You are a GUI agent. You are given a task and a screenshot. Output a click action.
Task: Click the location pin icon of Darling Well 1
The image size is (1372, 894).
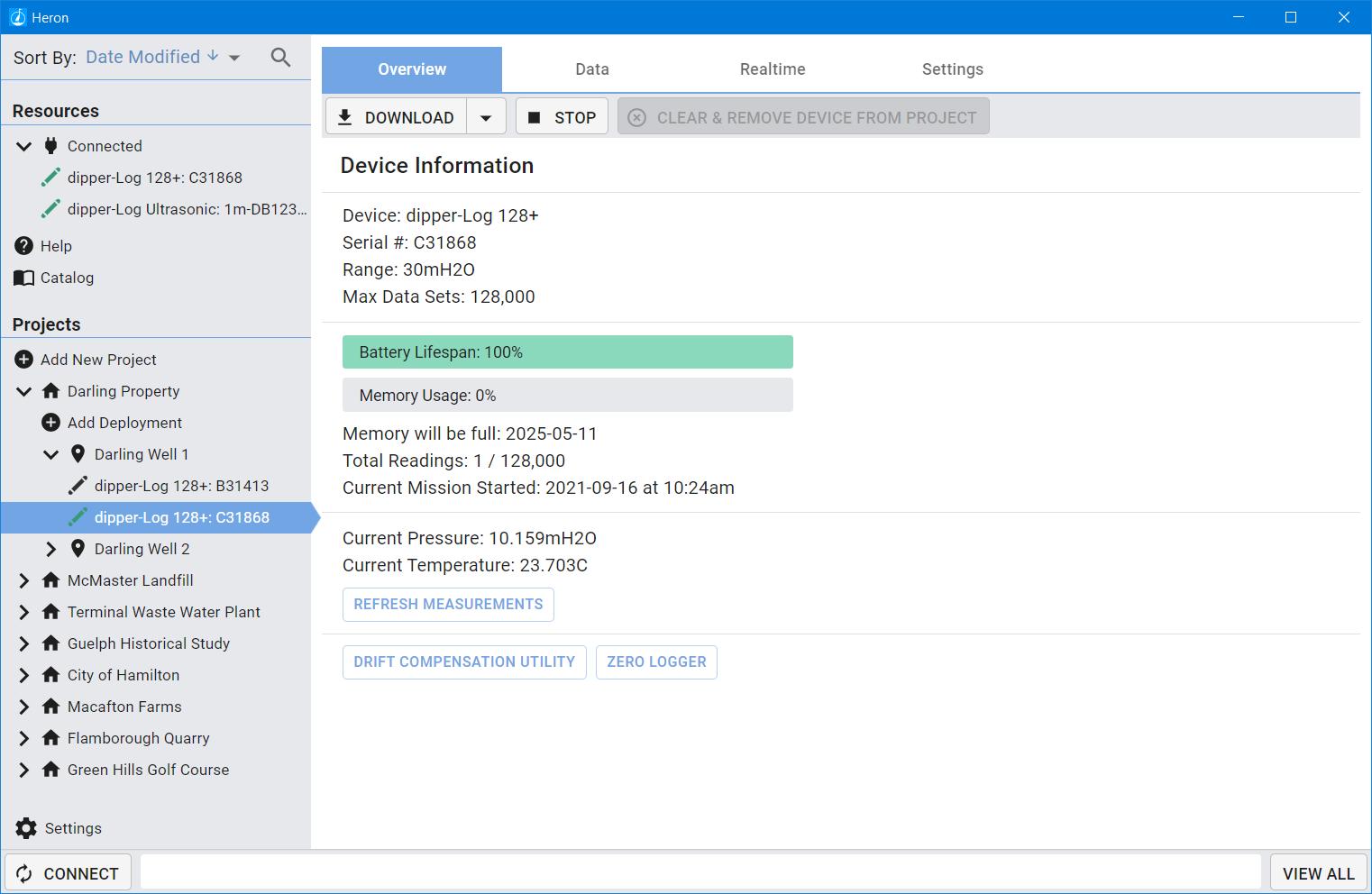coord(78,454)
